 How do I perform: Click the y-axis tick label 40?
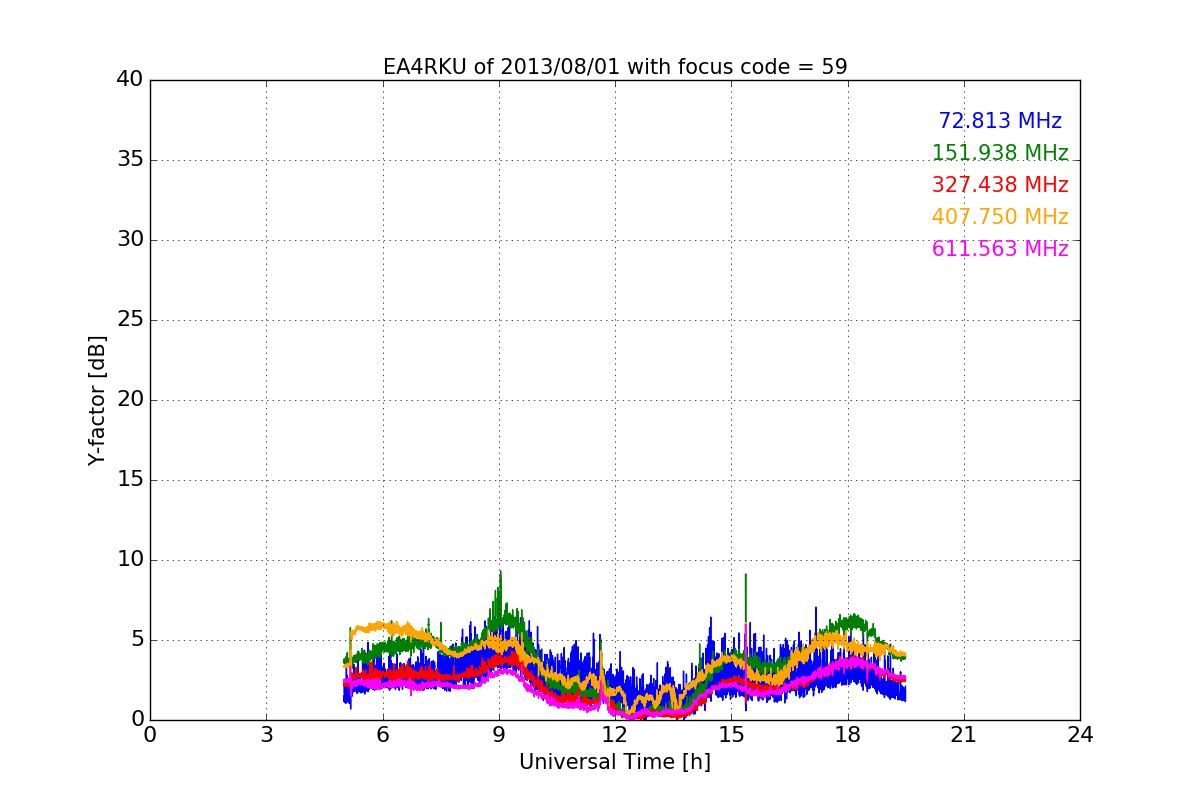point(130,80)
